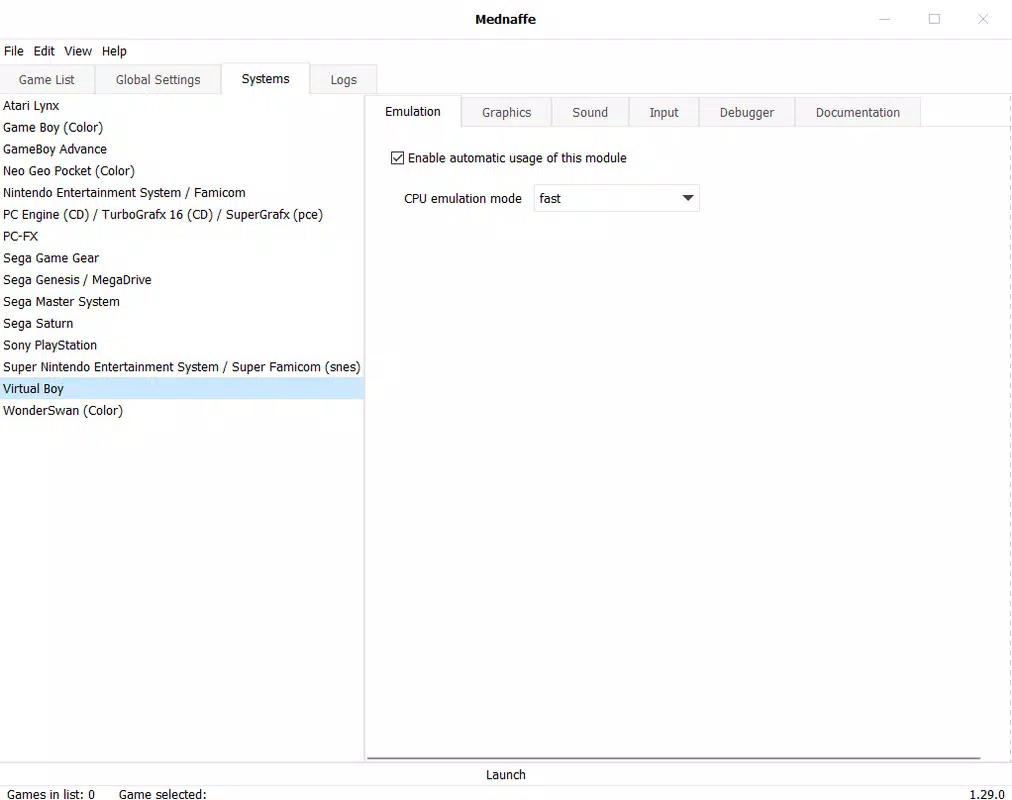Select the Systems tab
1012x800 pixels.
point(265,79)
